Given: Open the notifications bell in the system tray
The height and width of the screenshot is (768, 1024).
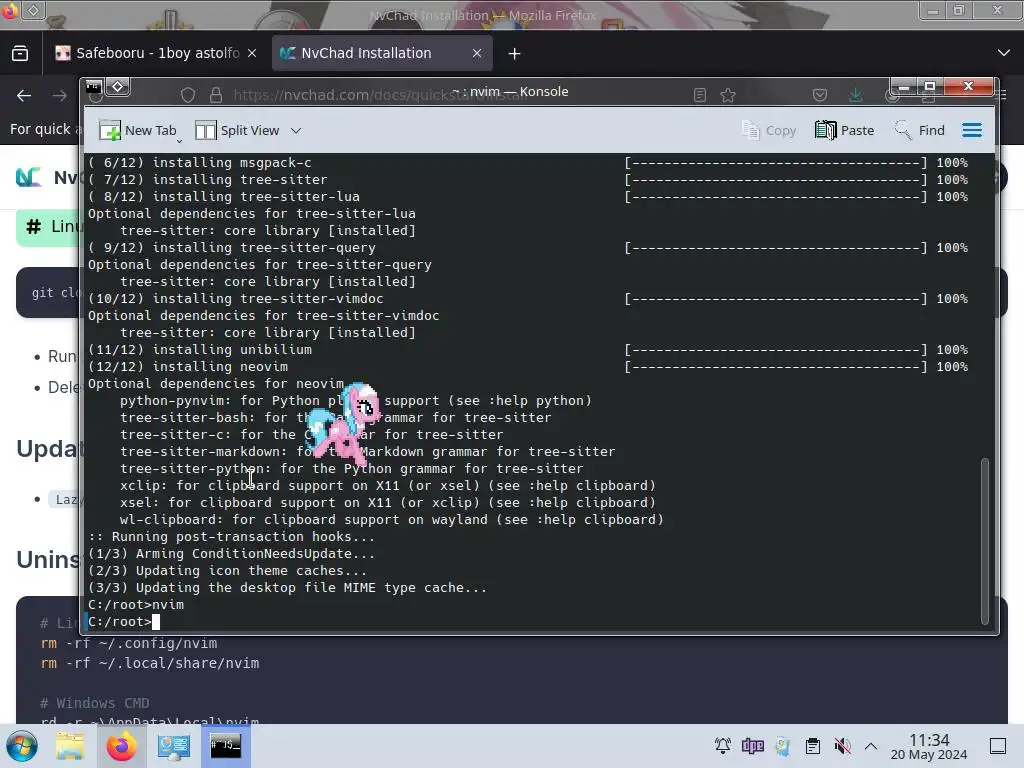Looking at the screenshot, I should pos(722,746).
